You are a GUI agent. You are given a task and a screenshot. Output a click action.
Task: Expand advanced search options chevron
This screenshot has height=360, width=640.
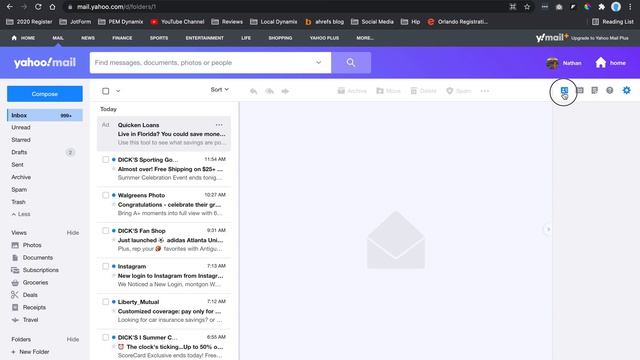[318, 62]
